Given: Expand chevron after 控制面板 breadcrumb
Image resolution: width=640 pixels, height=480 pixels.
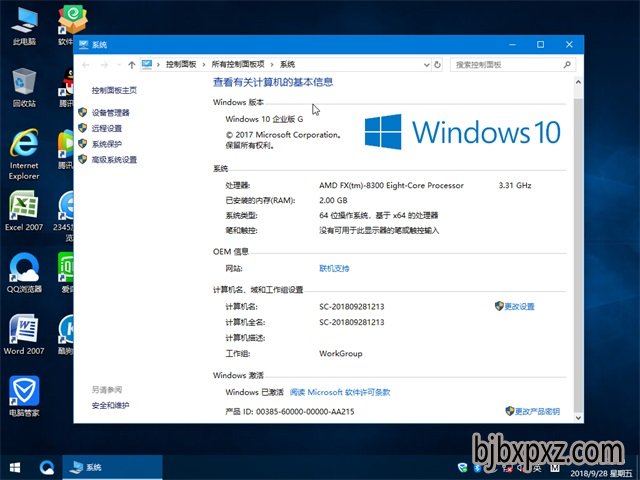Looking at the screenshot, I should pos(203,65).
